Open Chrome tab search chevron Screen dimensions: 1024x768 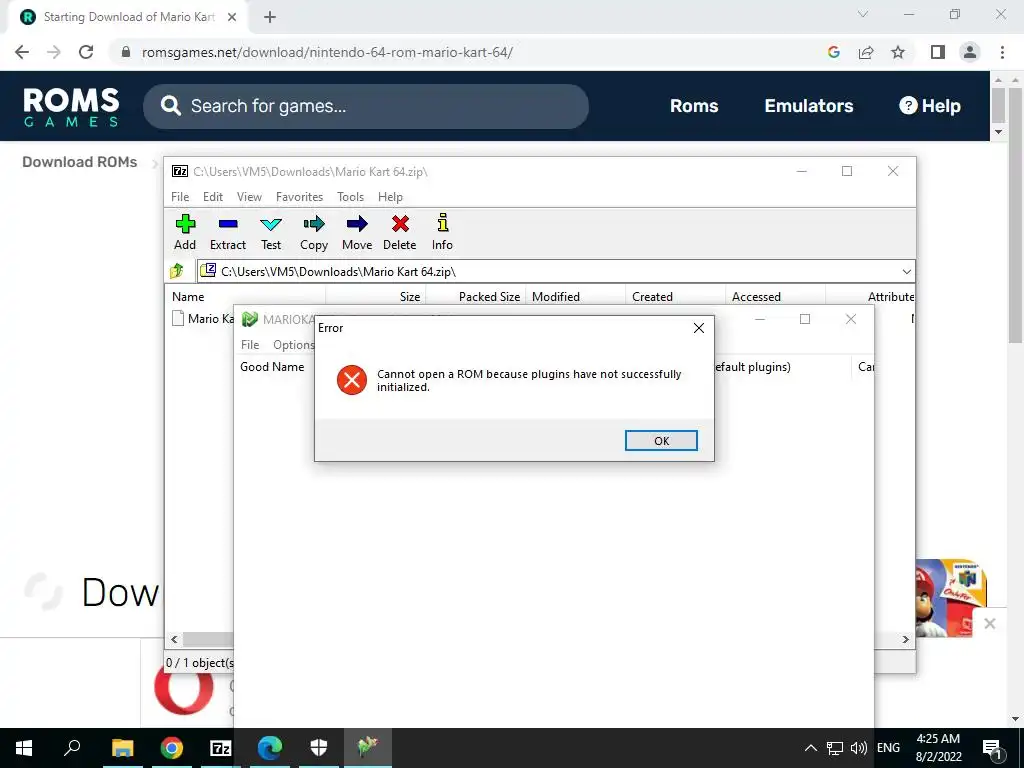tap(863, 14)
